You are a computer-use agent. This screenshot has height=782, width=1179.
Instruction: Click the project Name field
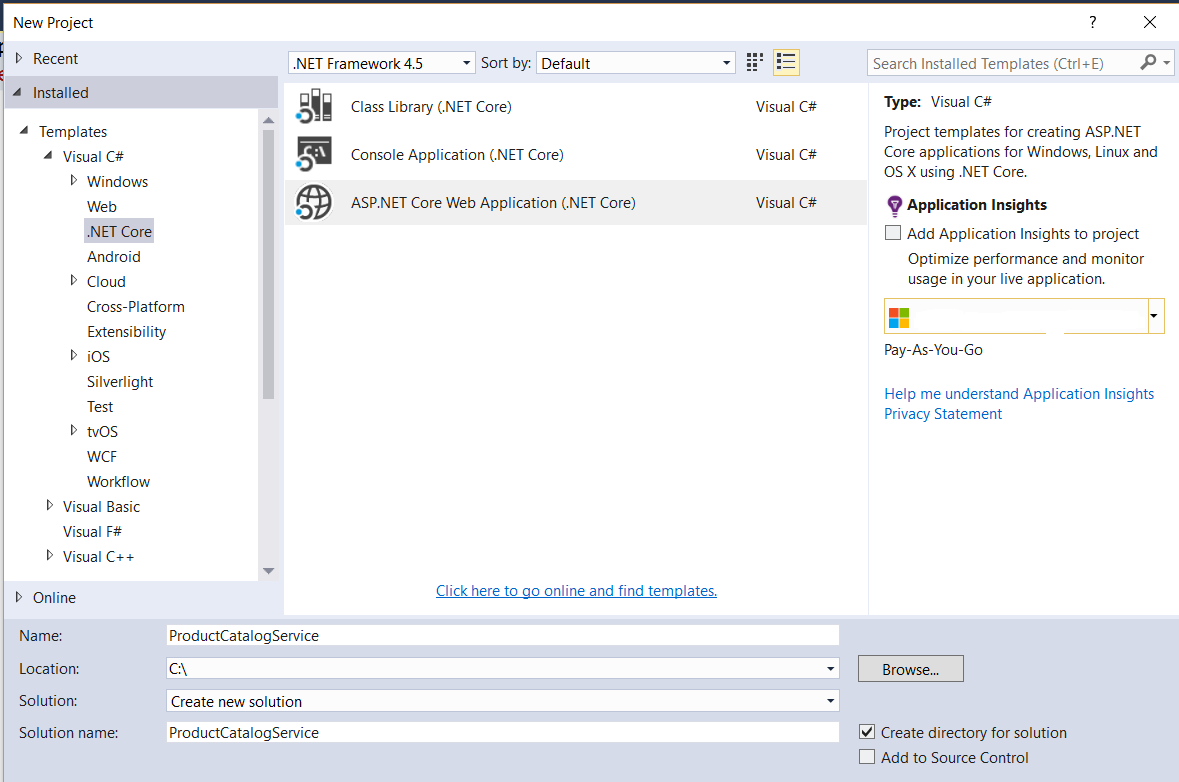502,635
